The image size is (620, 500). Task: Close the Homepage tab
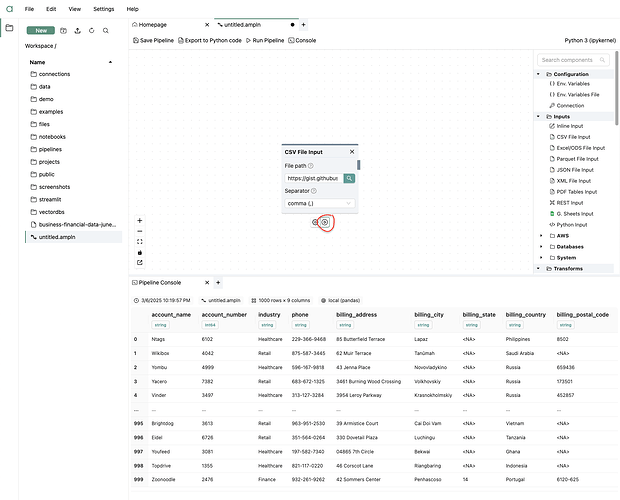(207, 25)
